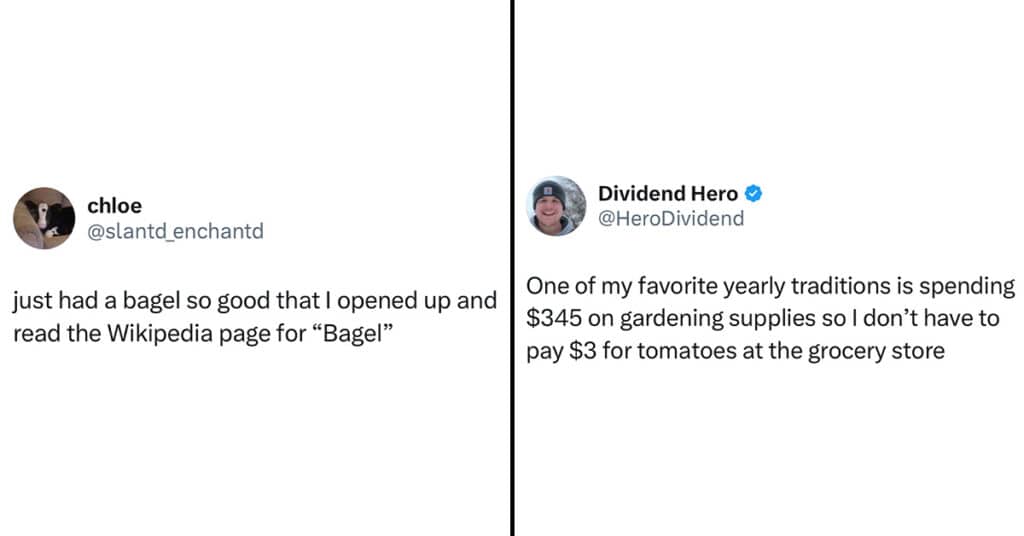The image size is (1024, 536).
Task: Select the word Wikipedia in chloe's tweet
Action: (159, 334)
